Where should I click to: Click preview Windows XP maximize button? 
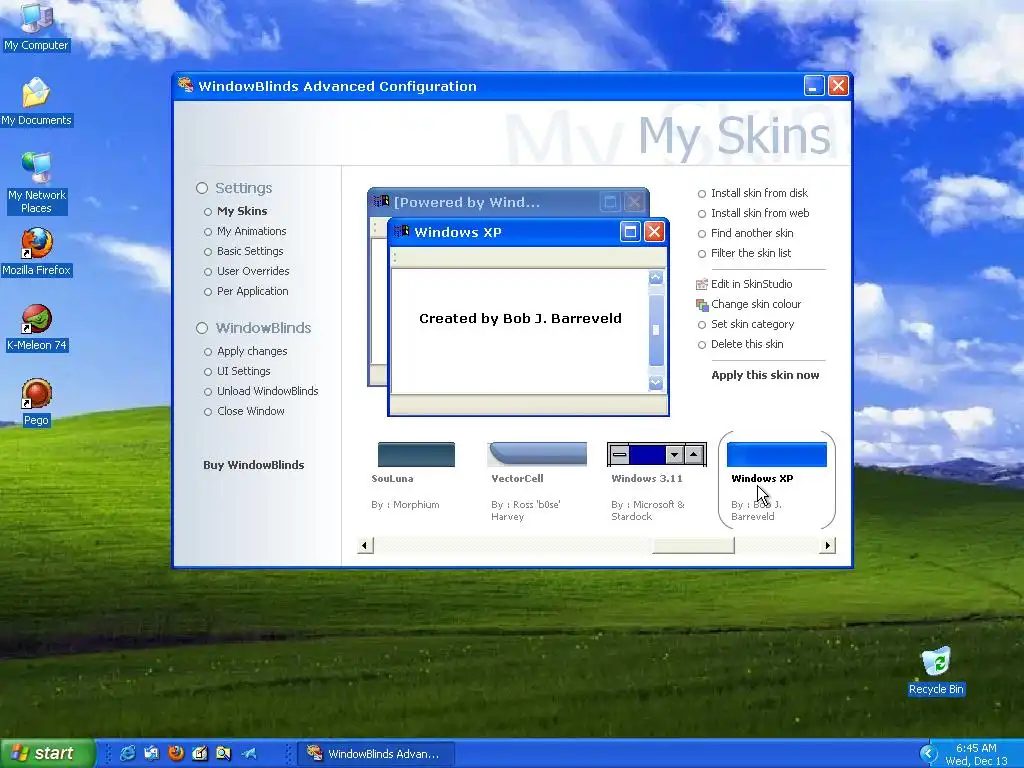pyautogui.click(x=630, y=231)
